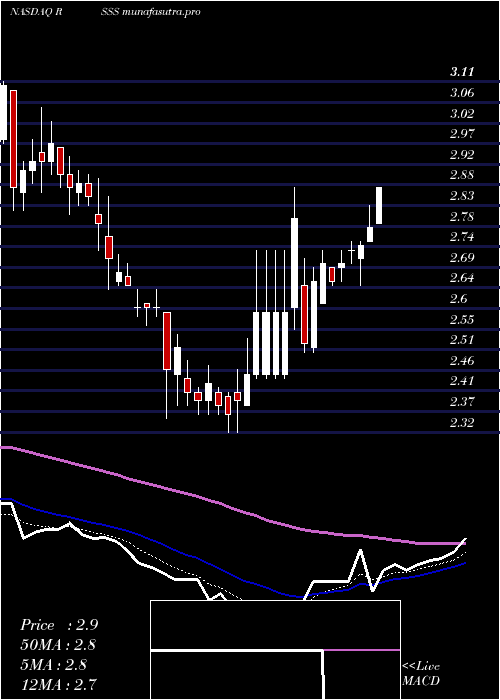Click the '12MA : 2.7' readout

[58, 684]
